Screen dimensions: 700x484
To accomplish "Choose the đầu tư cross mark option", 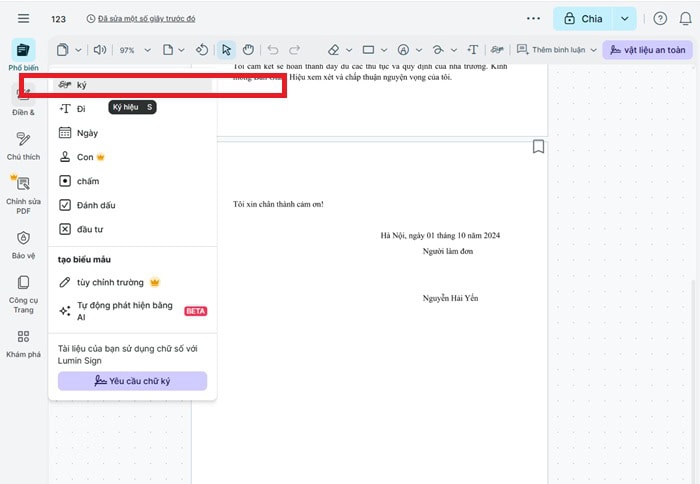I will [x=91, y=229].
